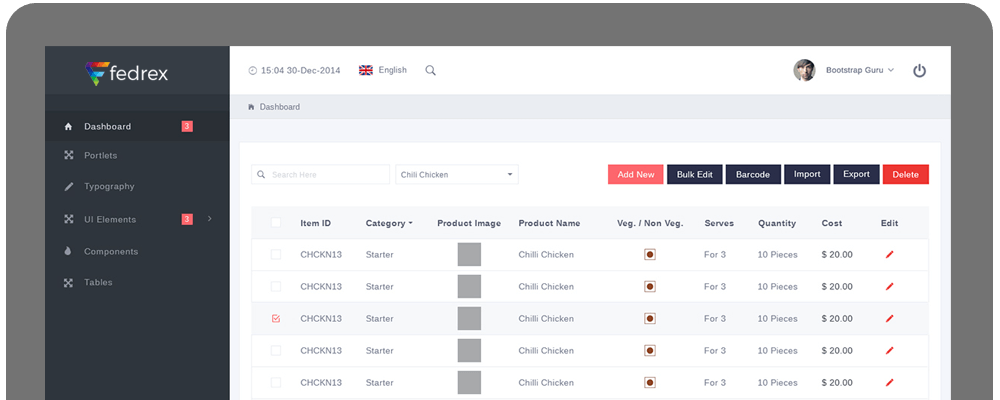Click the Dashboard breadcrumb link
This screenshot has width=1000, height=400.
click(279, 107)
